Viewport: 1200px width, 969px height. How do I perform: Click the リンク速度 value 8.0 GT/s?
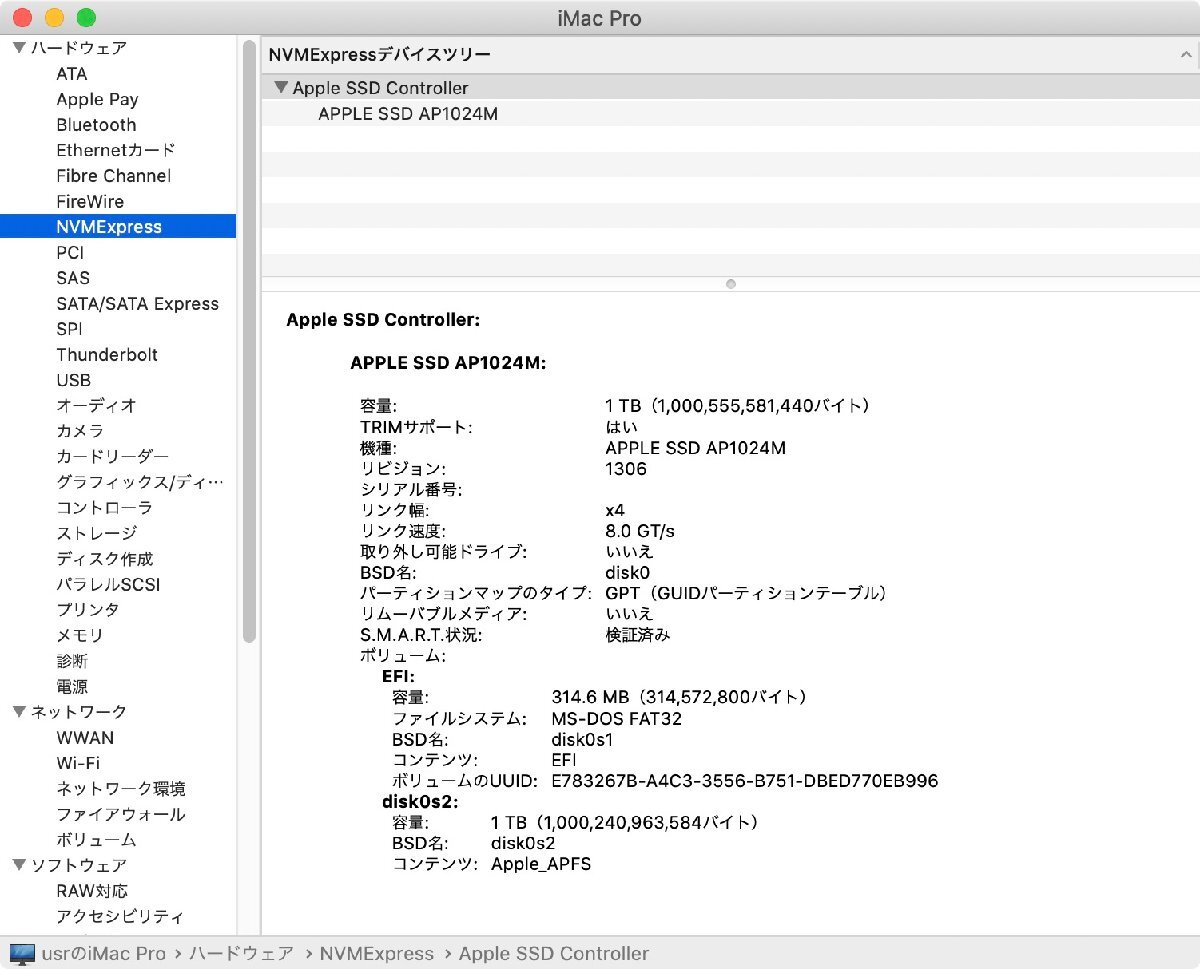point(640,531)
